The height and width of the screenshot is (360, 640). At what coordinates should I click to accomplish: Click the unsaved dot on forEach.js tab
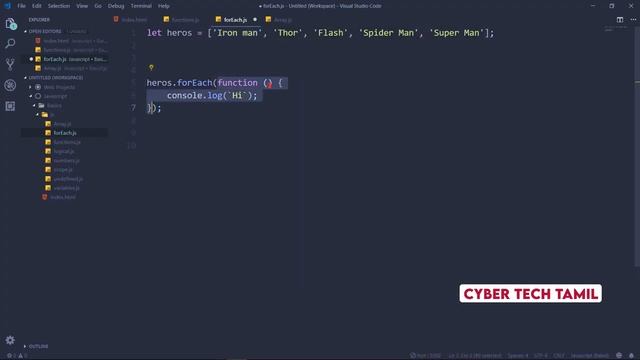click(255, 20)
